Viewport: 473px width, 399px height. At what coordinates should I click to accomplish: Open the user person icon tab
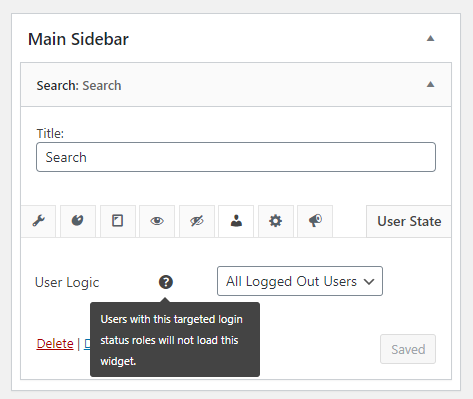coord(236,221)
